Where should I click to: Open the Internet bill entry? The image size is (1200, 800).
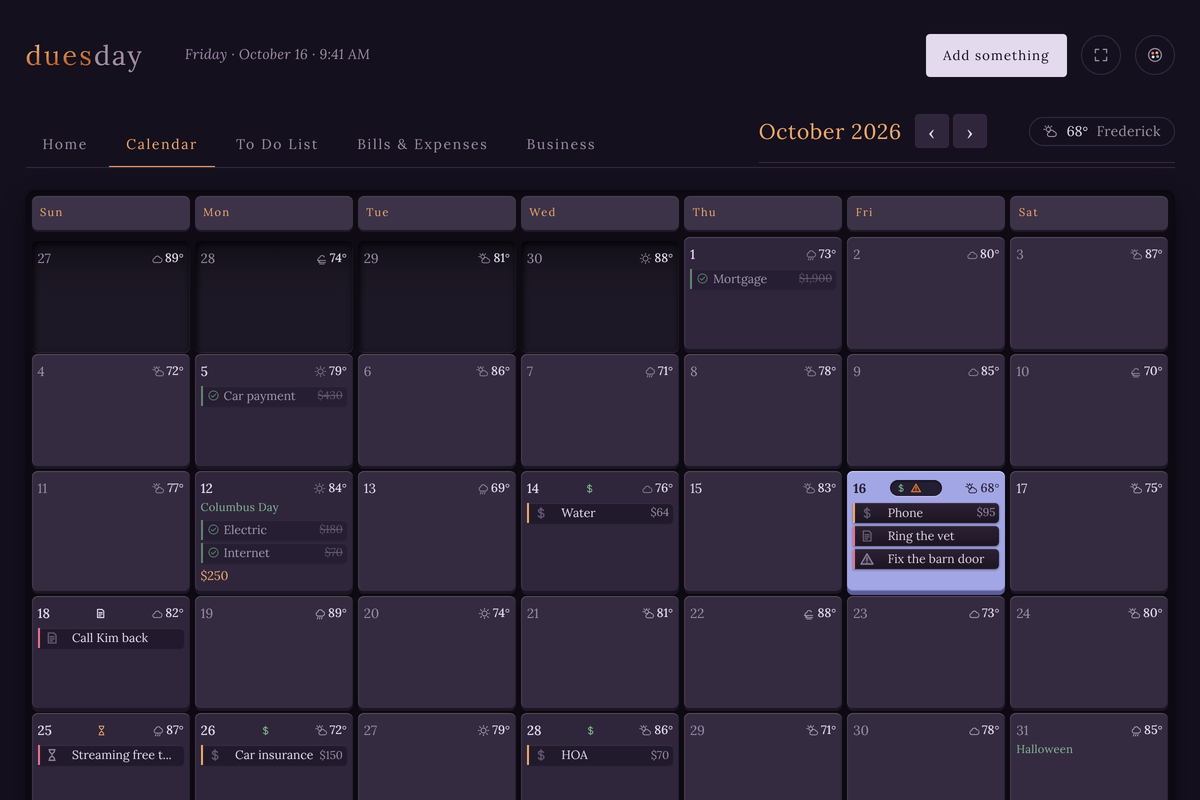[274, 553]
